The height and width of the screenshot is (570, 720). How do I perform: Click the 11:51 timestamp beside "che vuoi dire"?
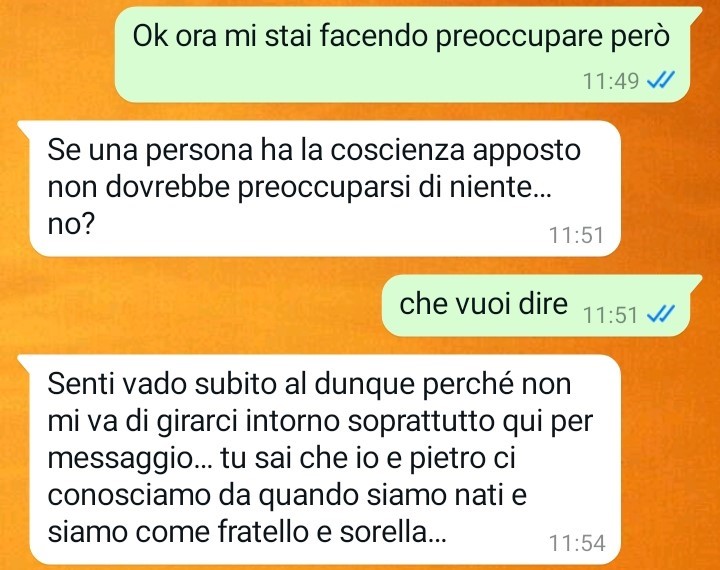pos(610,315)
